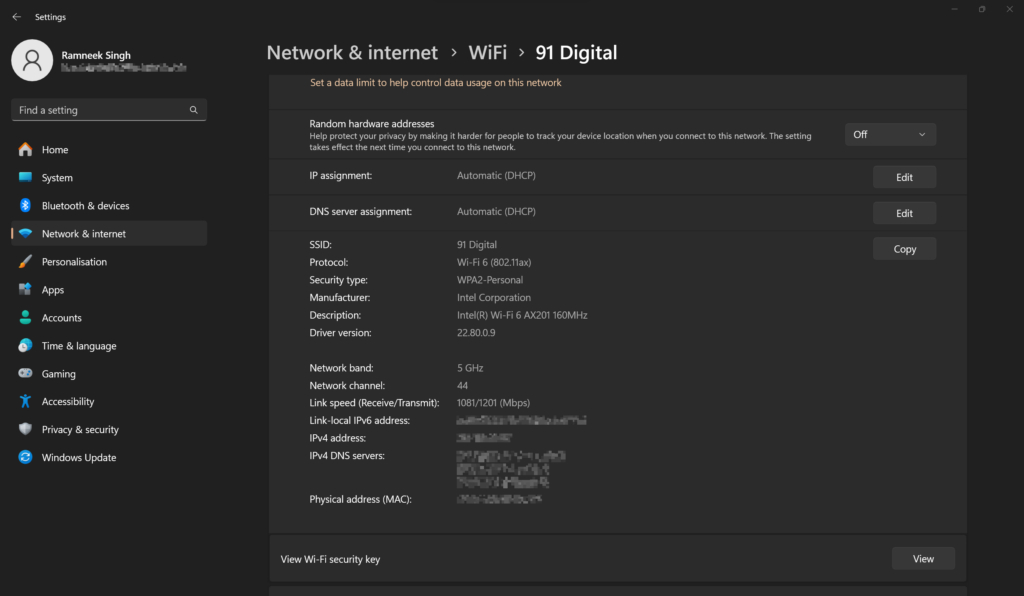Open Privacy & security settings
This screenshot has height=596, width=1024.
click(x=24, y=429)
